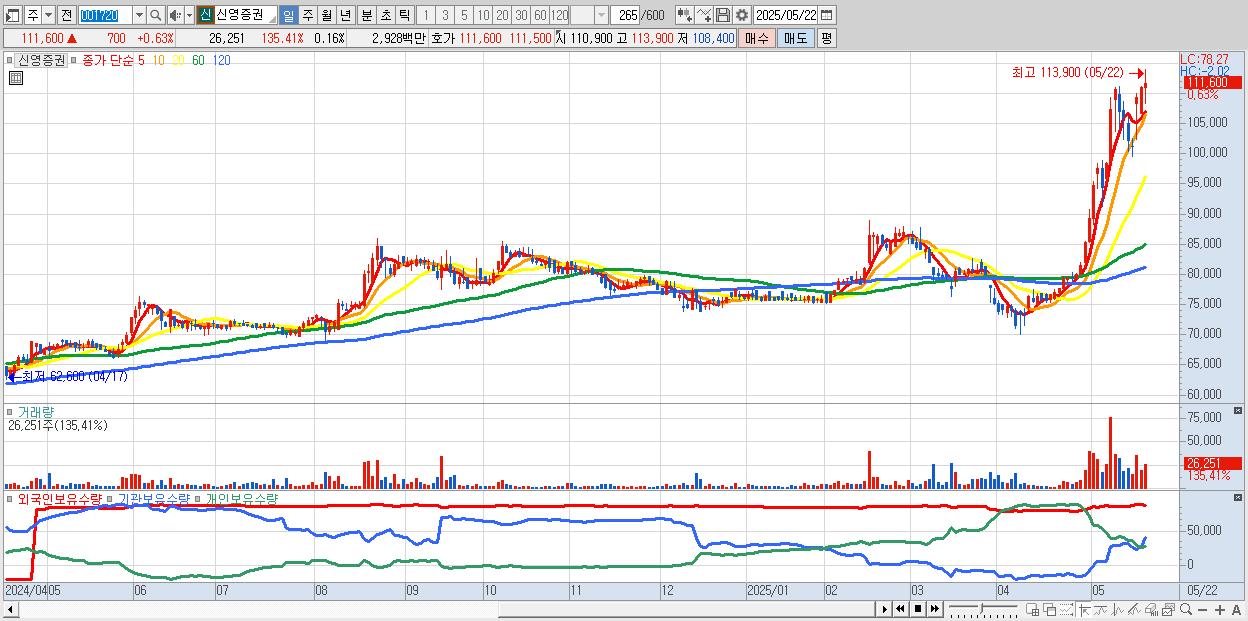Click the A auto-scale icon at bottom-right

click(x=1237, y=609)
